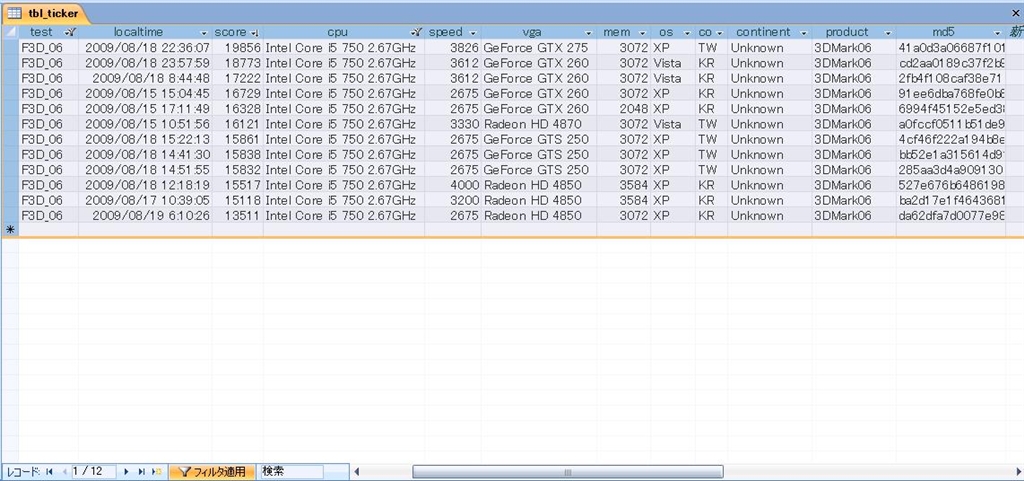
Task: Click md5 cell starting with 6994f45
Action: 951,109
